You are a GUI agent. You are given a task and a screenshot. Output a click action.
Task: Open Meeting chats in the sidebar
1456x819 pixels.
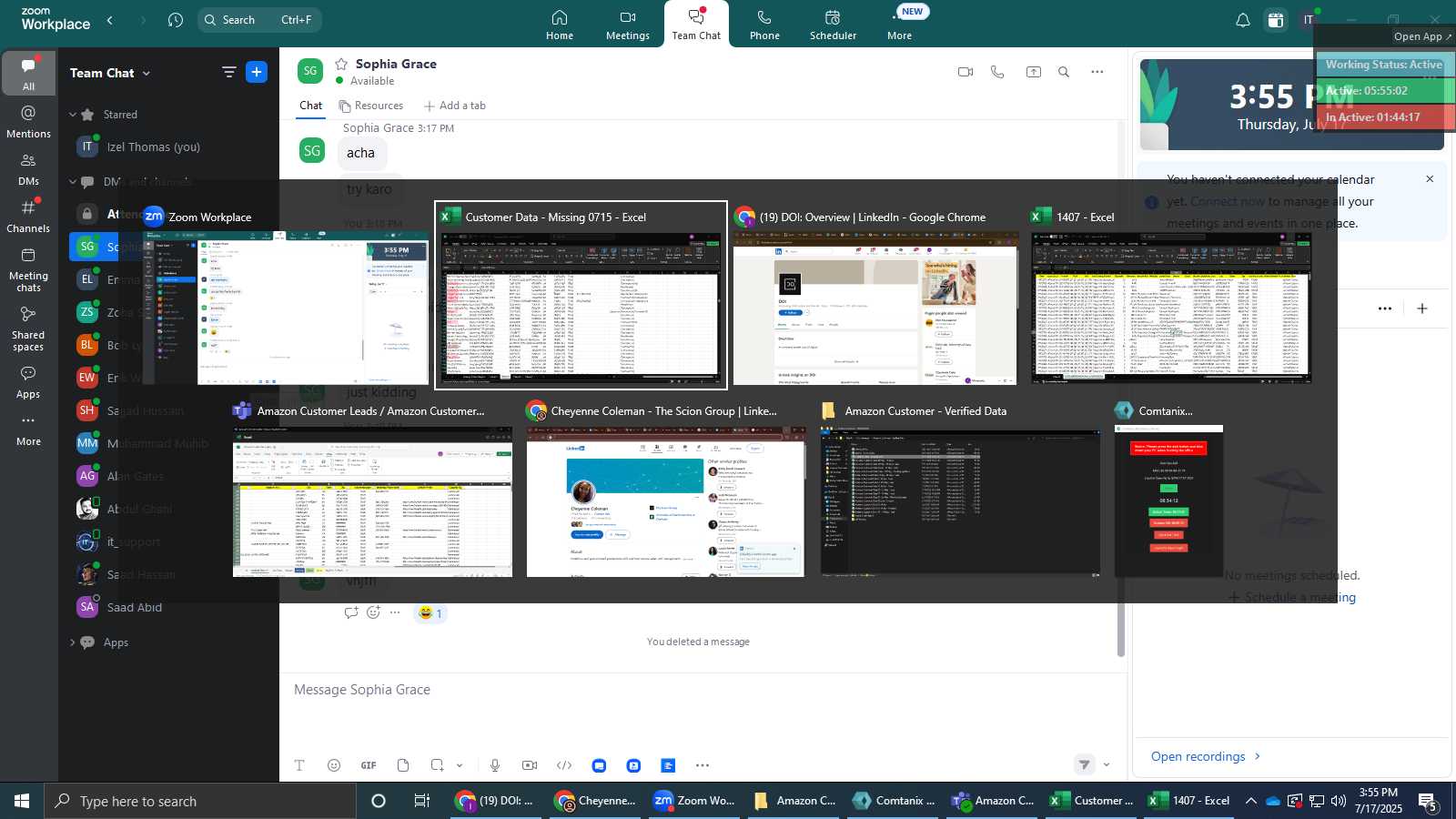pyautogui.click(x=28, y=269)
